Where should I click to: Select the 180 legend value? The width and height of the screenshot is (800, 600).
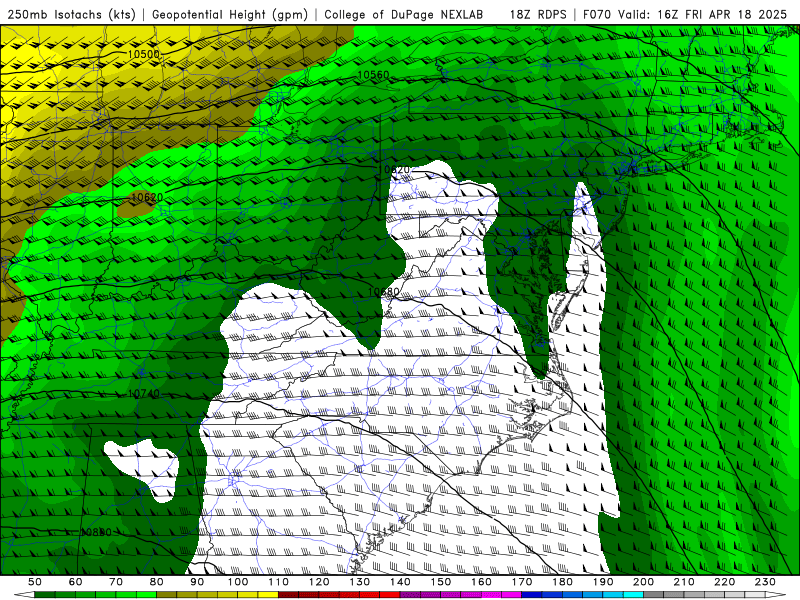click(563, 582)
